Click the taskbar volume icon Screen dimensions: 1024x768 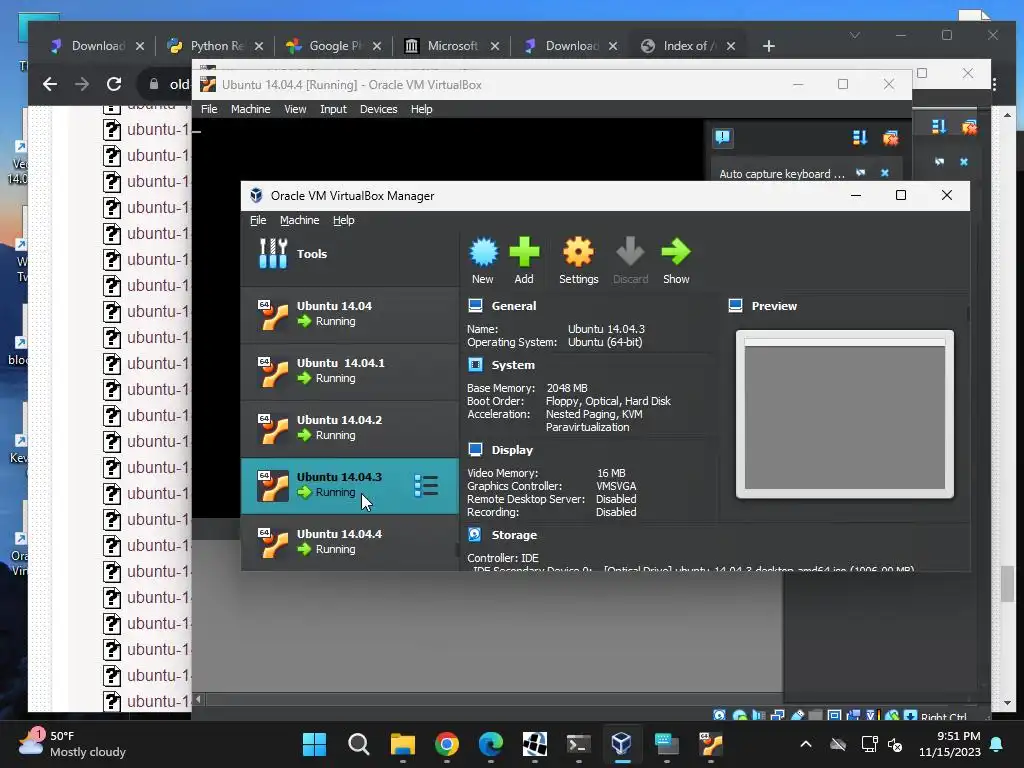point(895,744)
